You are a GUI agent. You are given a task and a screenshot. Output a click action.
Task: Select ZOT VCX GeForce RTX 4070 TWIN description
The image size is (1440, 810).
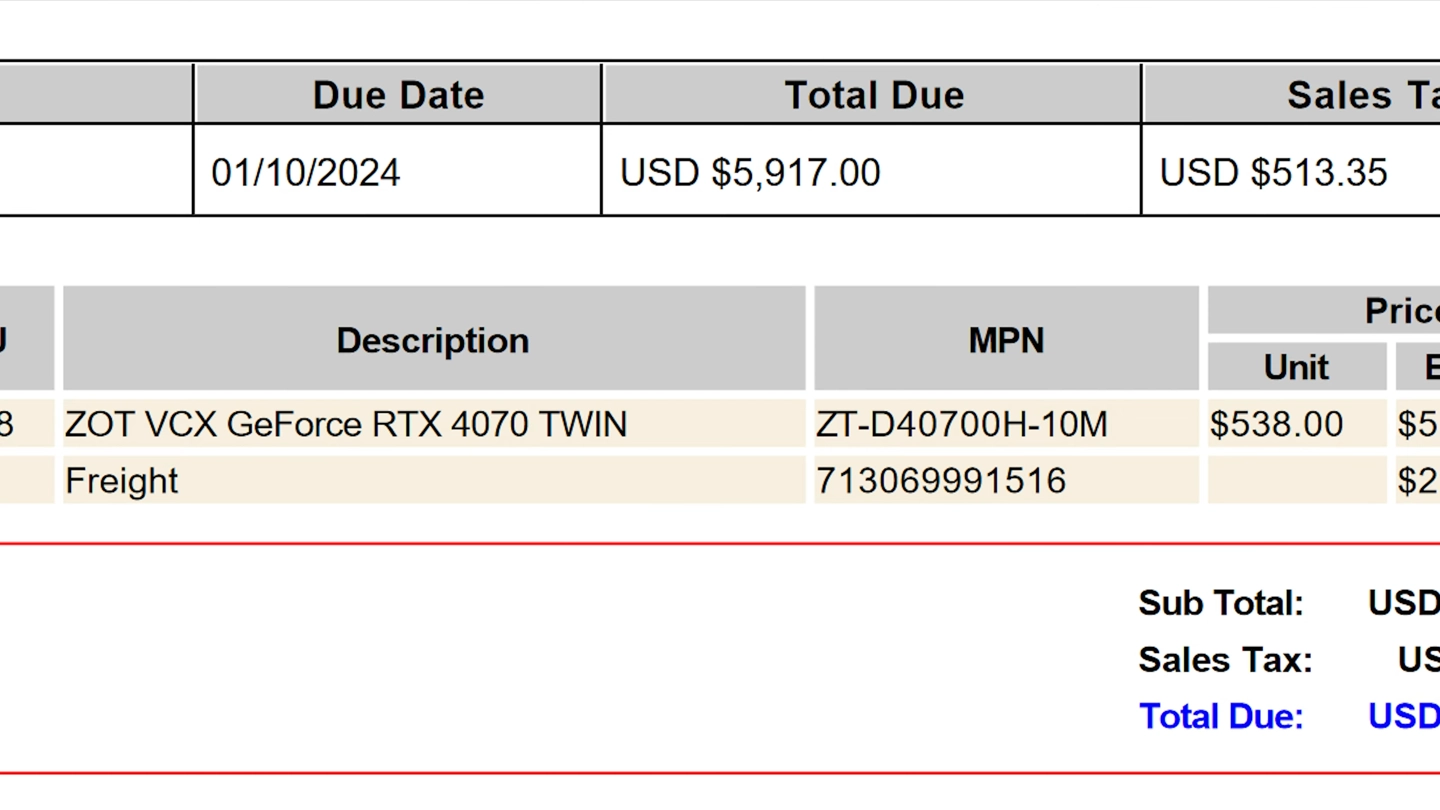346,424
